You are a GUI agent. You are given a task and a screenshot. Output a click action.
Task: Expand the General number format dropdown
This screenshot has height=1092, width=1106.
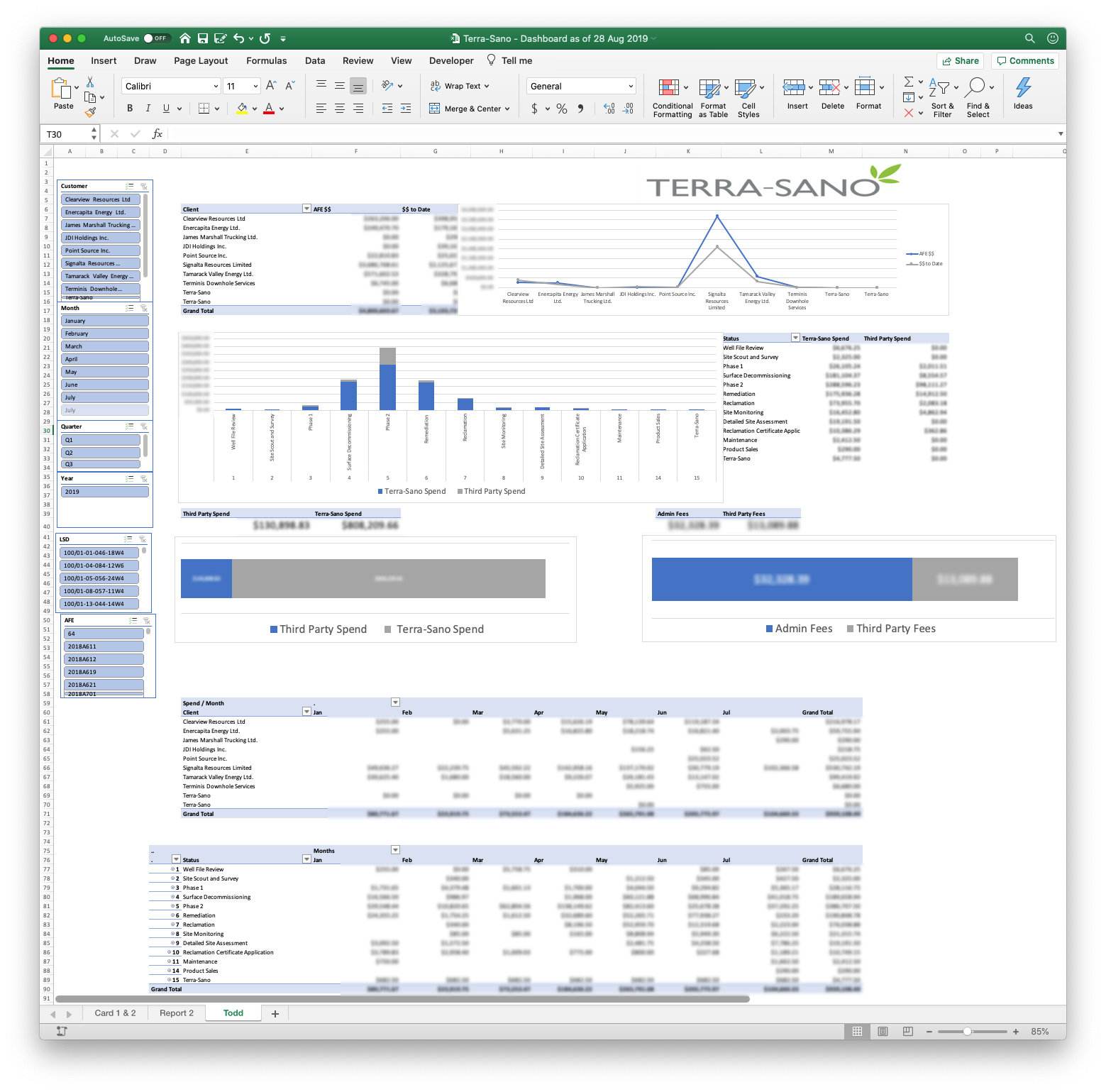pyautogui.click(x=630, y=87)
